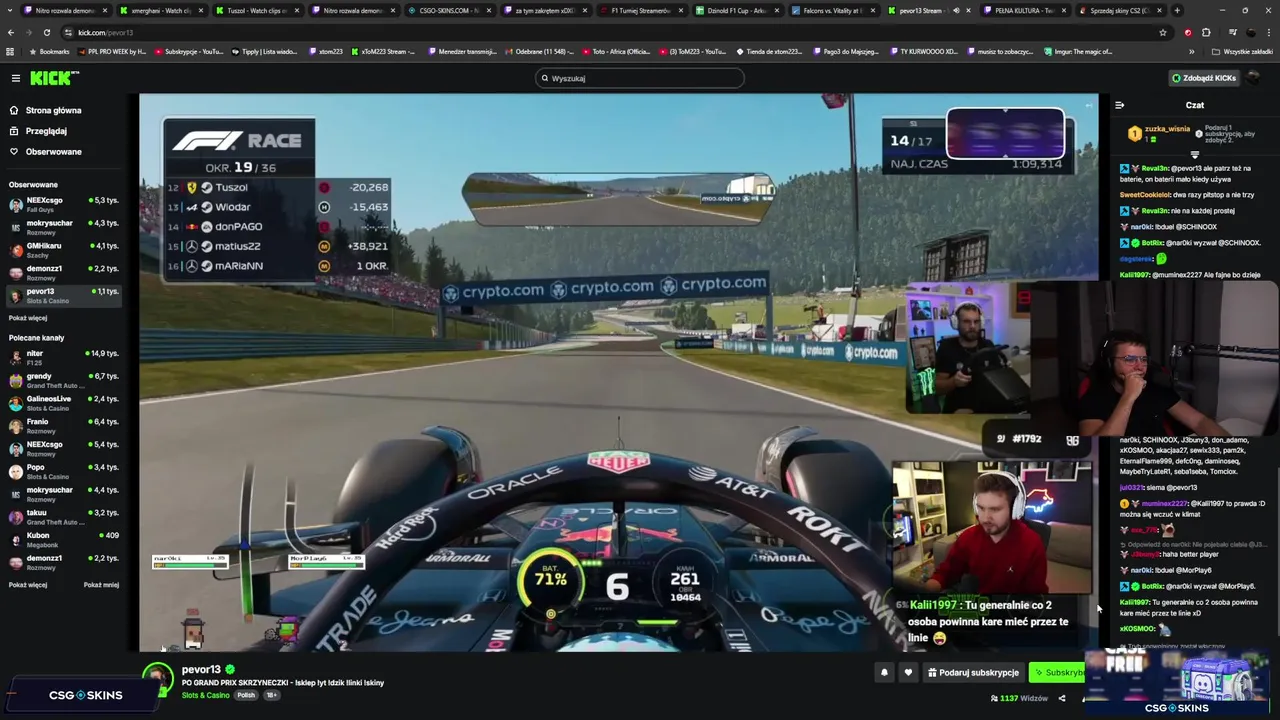1280x720 pixels.
Task: Open Imgur: The magic of bookmark
Action: point(1078,51)
